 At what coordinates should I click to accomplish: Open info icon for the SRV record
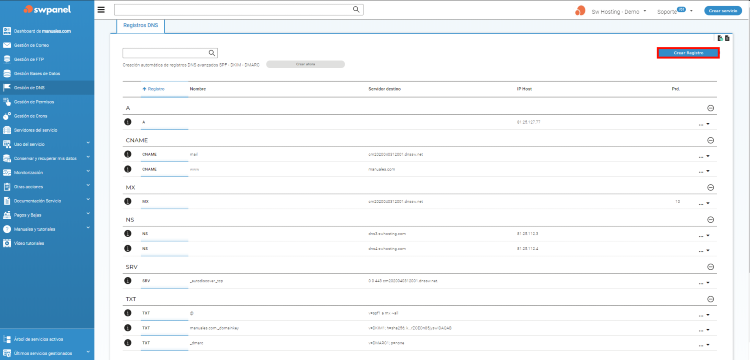pyautogui.click(x=128, y=281)
